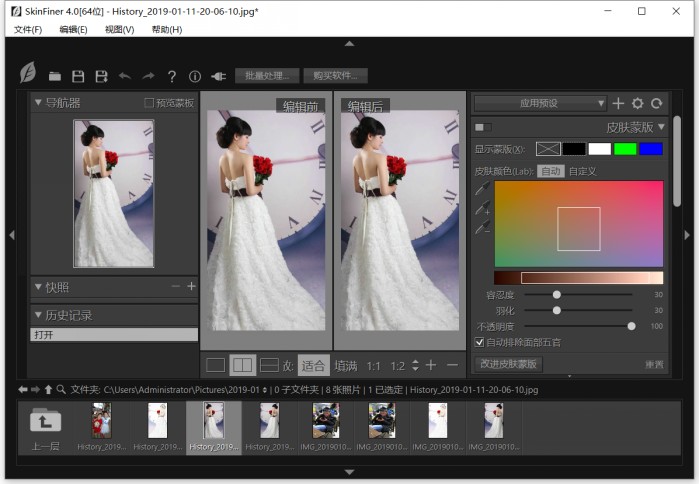Select the side-by-side split view icon
The image size is (699, 484).
242,366
